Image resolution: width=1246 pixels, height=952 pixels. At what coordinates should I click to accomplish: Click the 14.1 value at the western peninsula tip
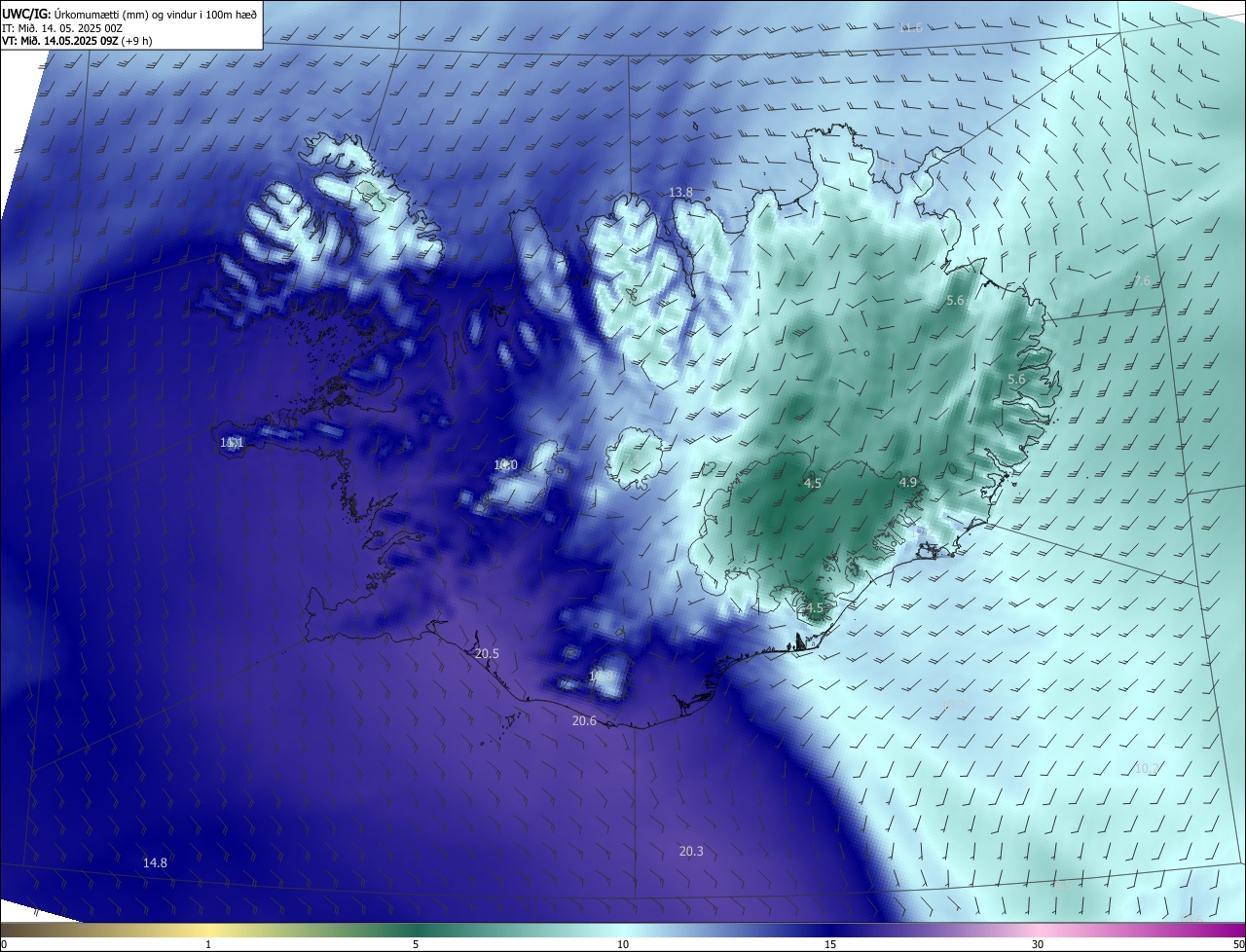pos(232,443)
